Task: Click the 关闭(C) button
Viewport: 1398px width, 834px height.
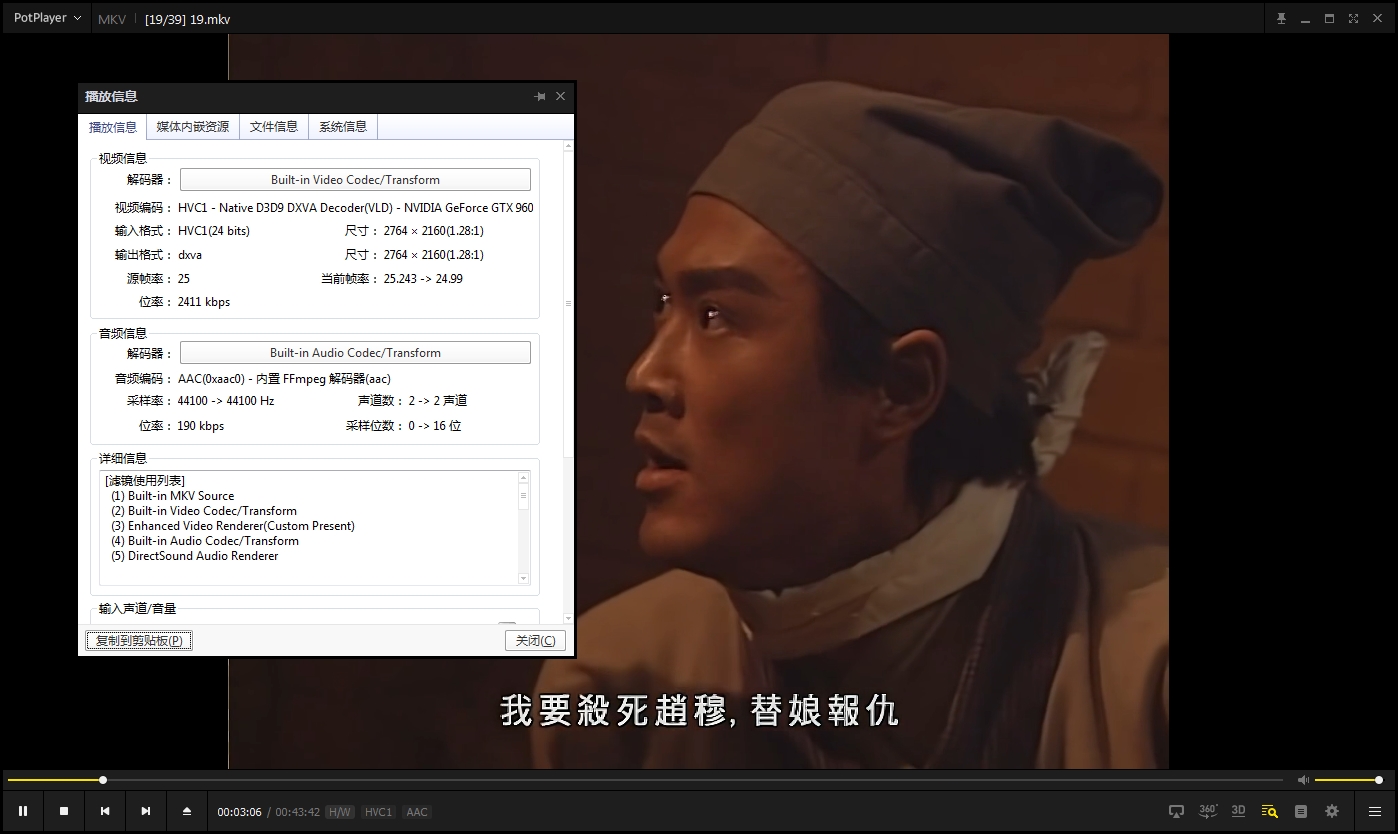Action: [536, 640]
